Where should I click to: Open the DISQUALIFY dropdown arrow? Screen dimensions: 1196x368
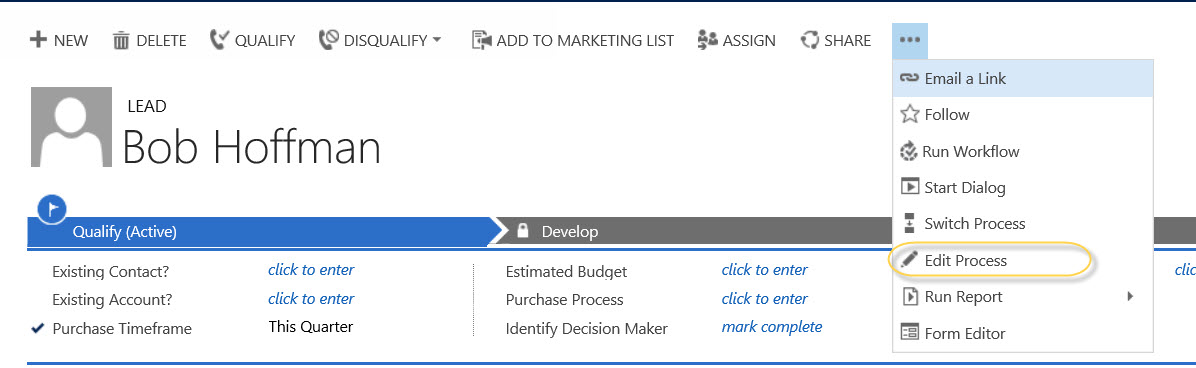pyautogui.click(x=437, y=39)
